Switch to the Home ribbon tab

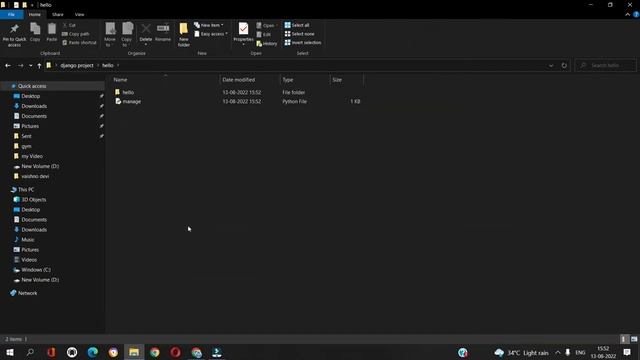(x=35, y=14)
